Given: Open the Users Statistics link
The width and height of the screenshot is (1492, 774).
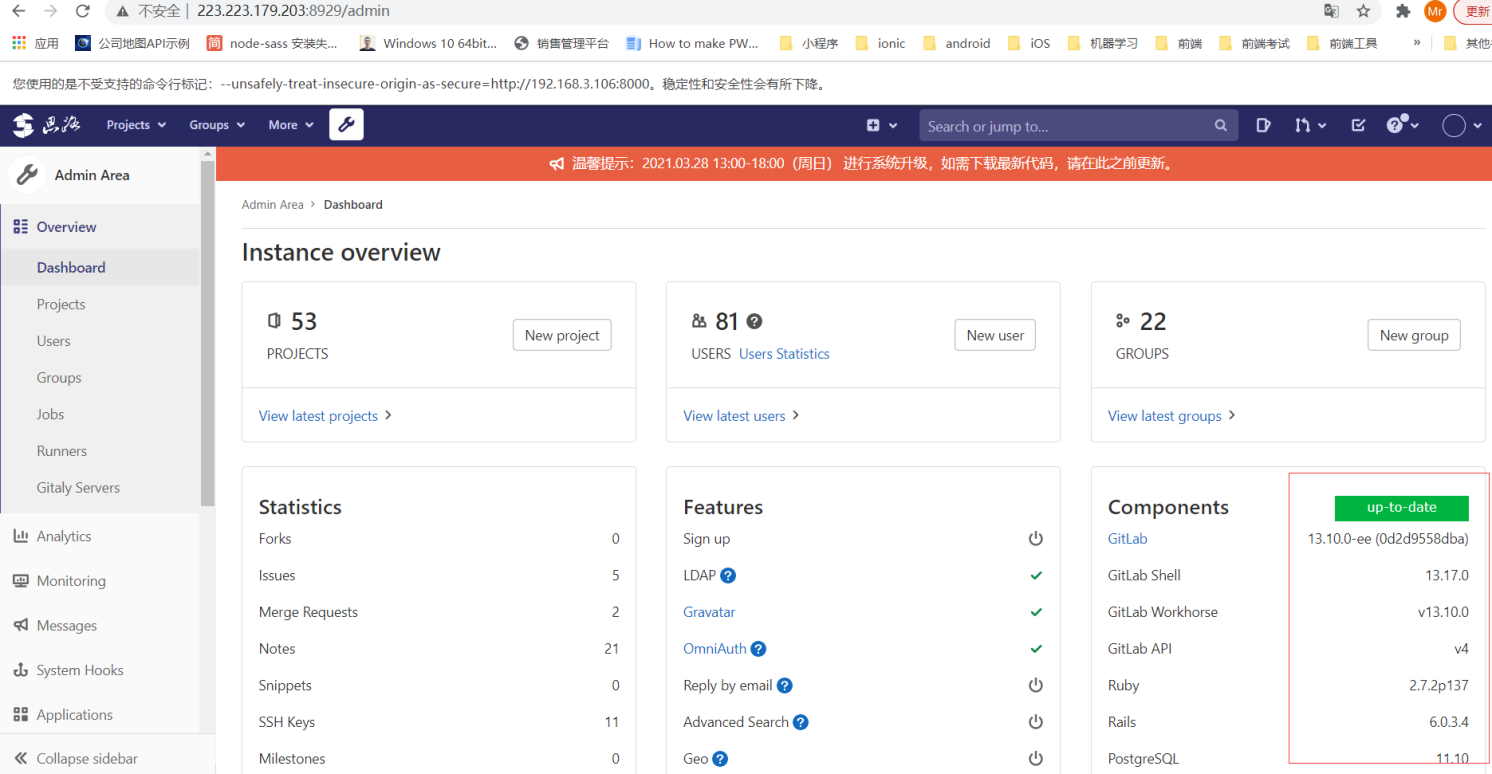Looking at the screenshot, I should coord(784,354).
